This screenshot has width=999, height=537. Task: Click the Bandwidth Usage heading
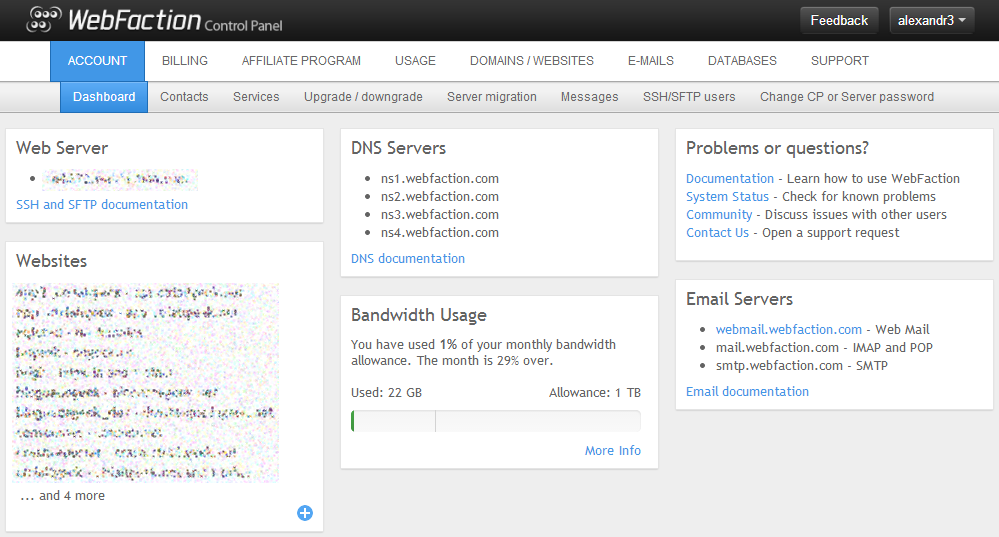[x=419, y=315]
